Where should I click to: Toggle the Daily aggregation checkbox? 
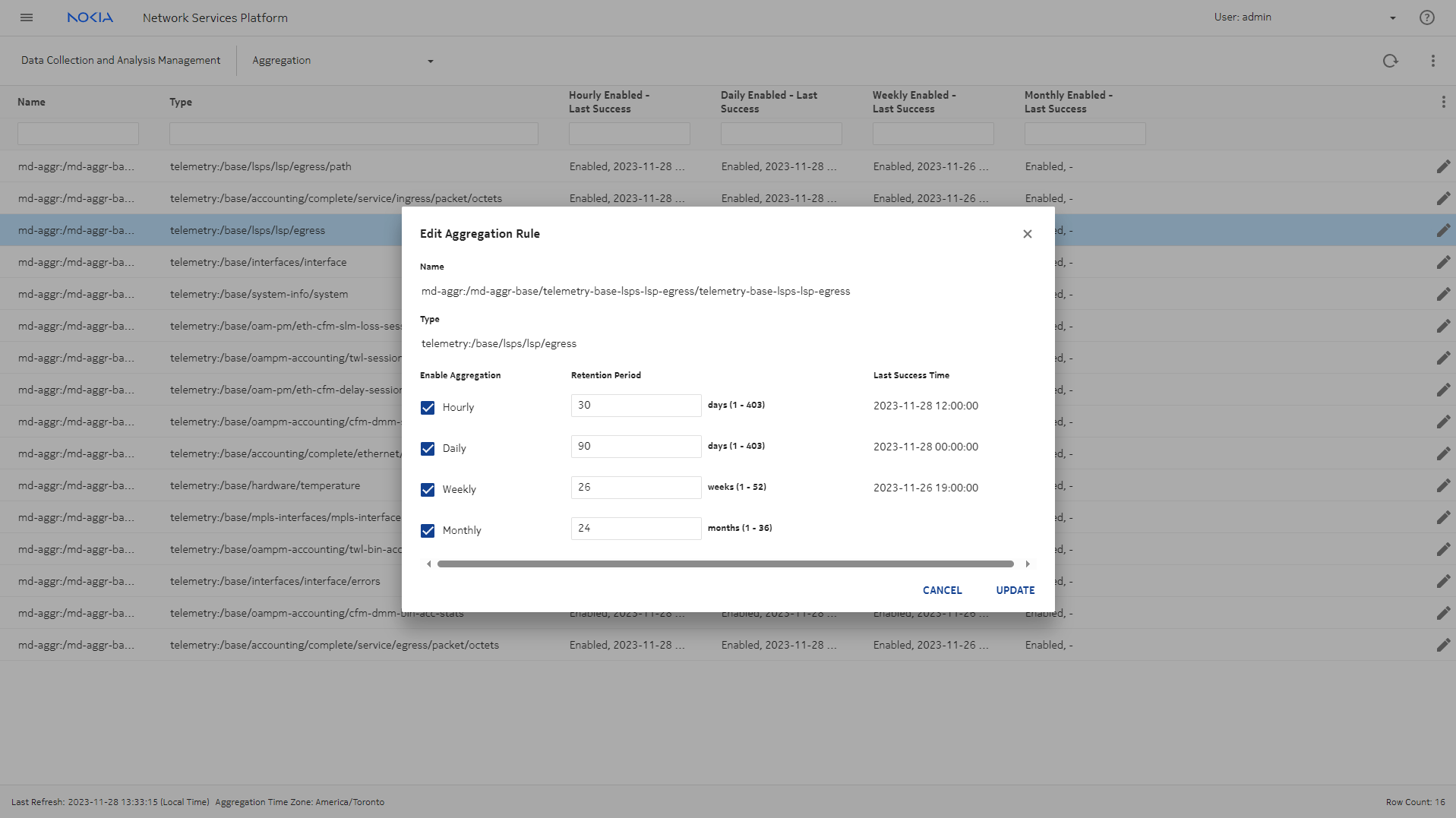click(428, 449)
